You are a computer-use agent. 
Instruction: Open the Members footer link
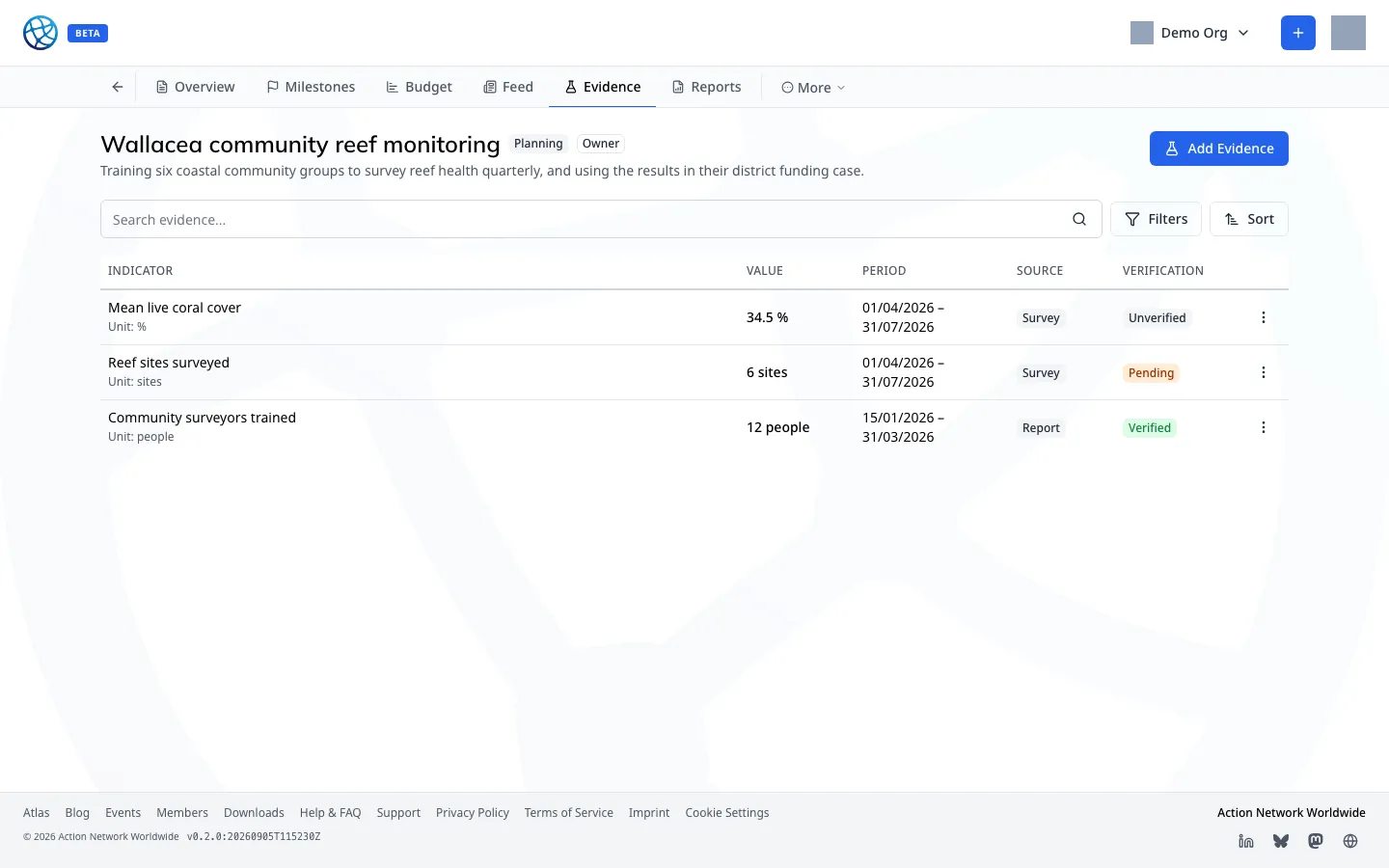click(x=182, y=813)
